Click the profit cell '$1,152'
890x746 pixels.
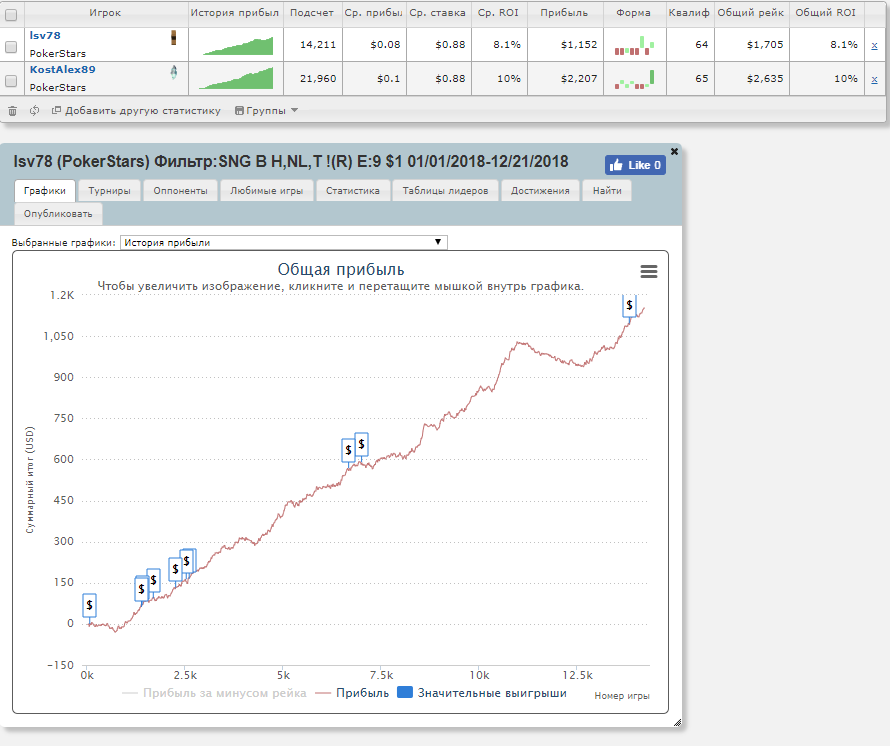tap(579, 44)
